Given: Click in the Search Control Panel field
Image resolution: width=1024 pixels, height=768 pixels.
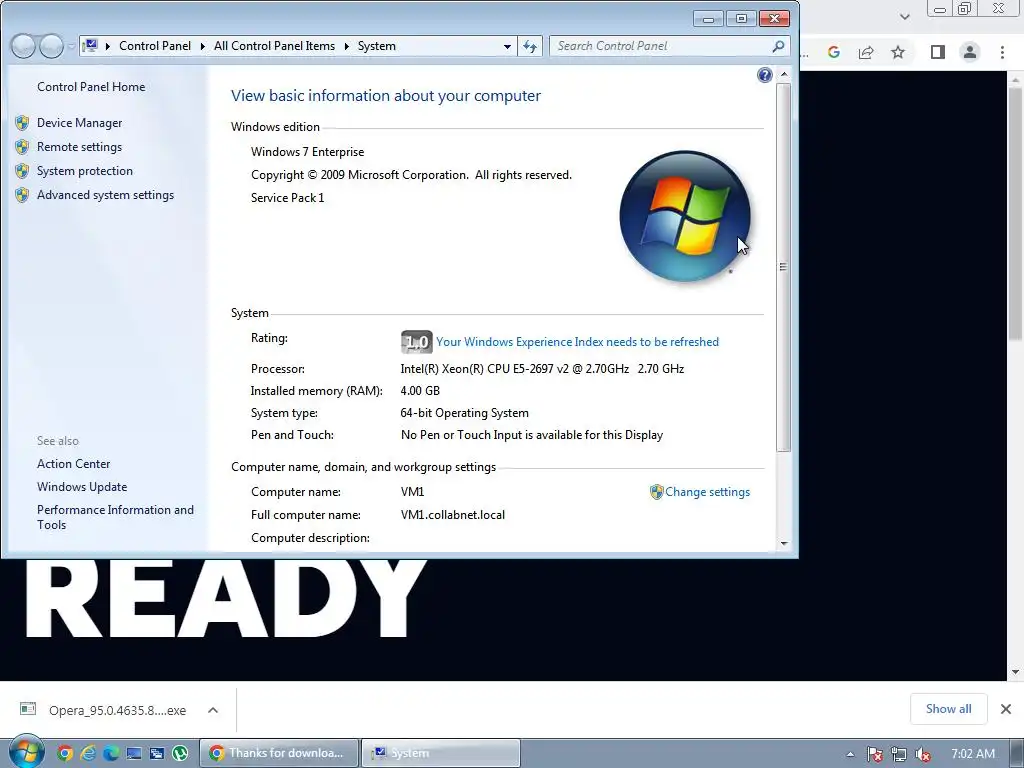Looking at the screenshot, I should coord(660,46).
